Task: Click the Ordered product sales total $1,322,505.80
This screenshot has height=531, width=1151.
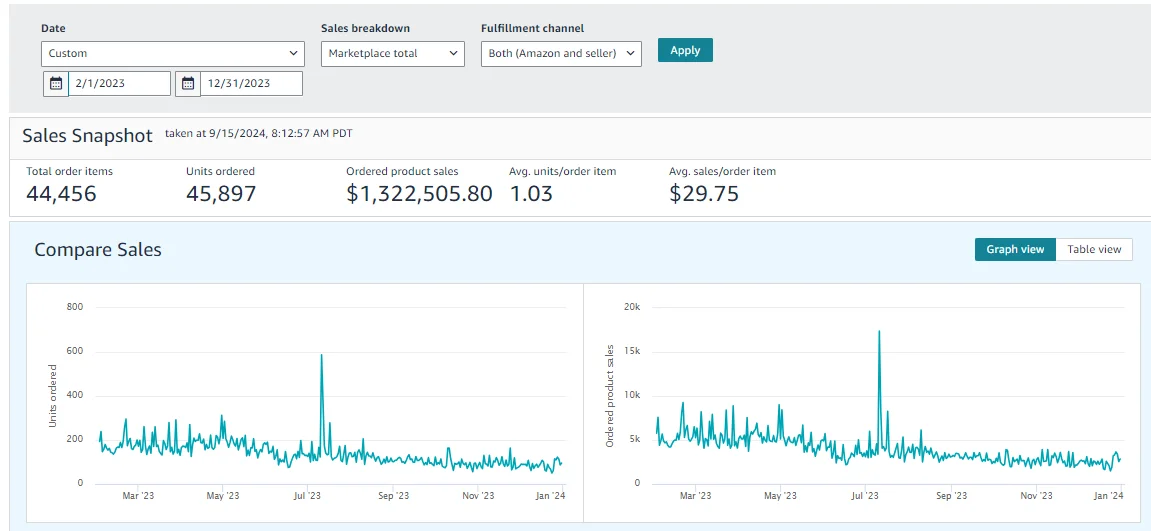Action: click(x=419, y=194)
